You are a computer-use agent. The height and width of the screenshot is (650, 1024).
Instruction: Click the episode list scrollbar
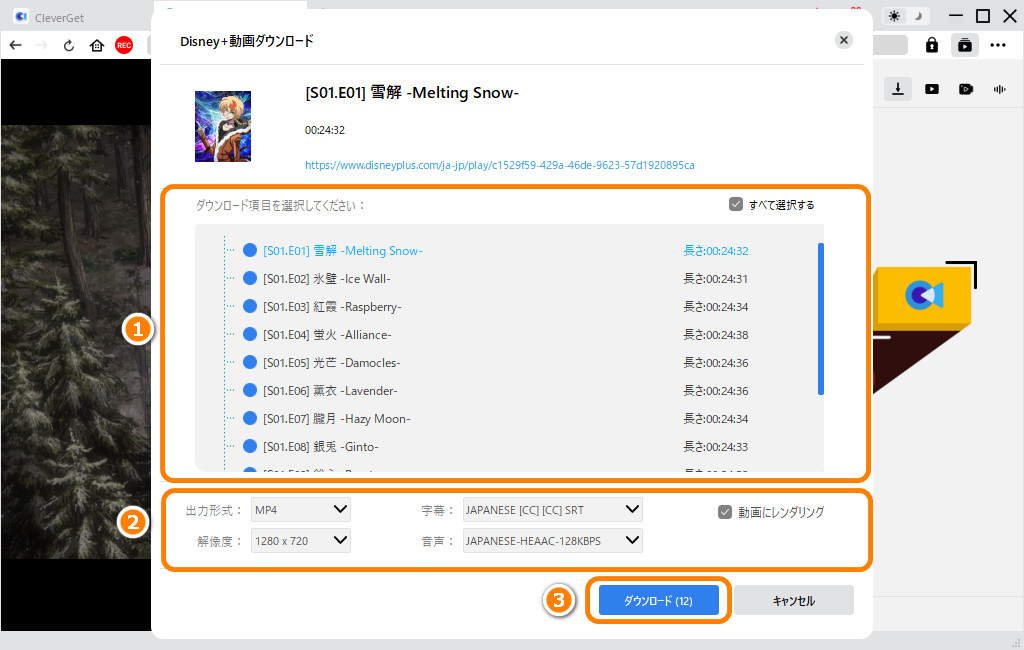[x=820, y=319]
